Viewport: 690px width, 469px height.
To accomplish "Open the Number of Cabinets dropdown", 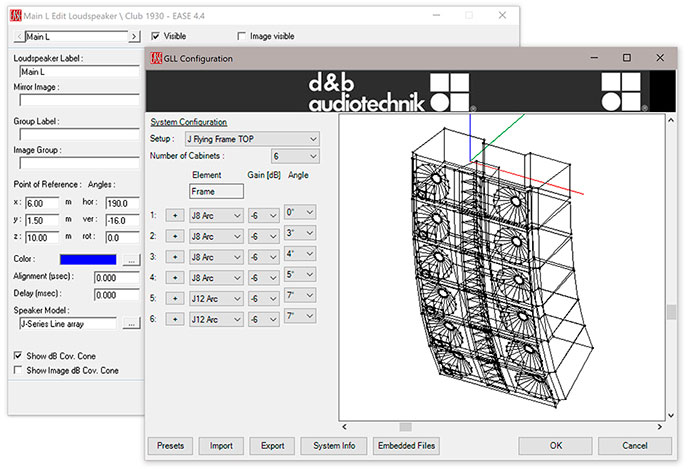I will tap(295, 156).
